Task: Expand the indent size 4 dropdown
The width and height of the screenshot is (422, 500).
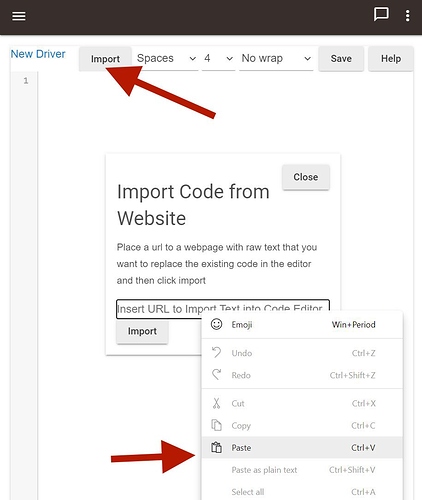Action: (218, 59)
